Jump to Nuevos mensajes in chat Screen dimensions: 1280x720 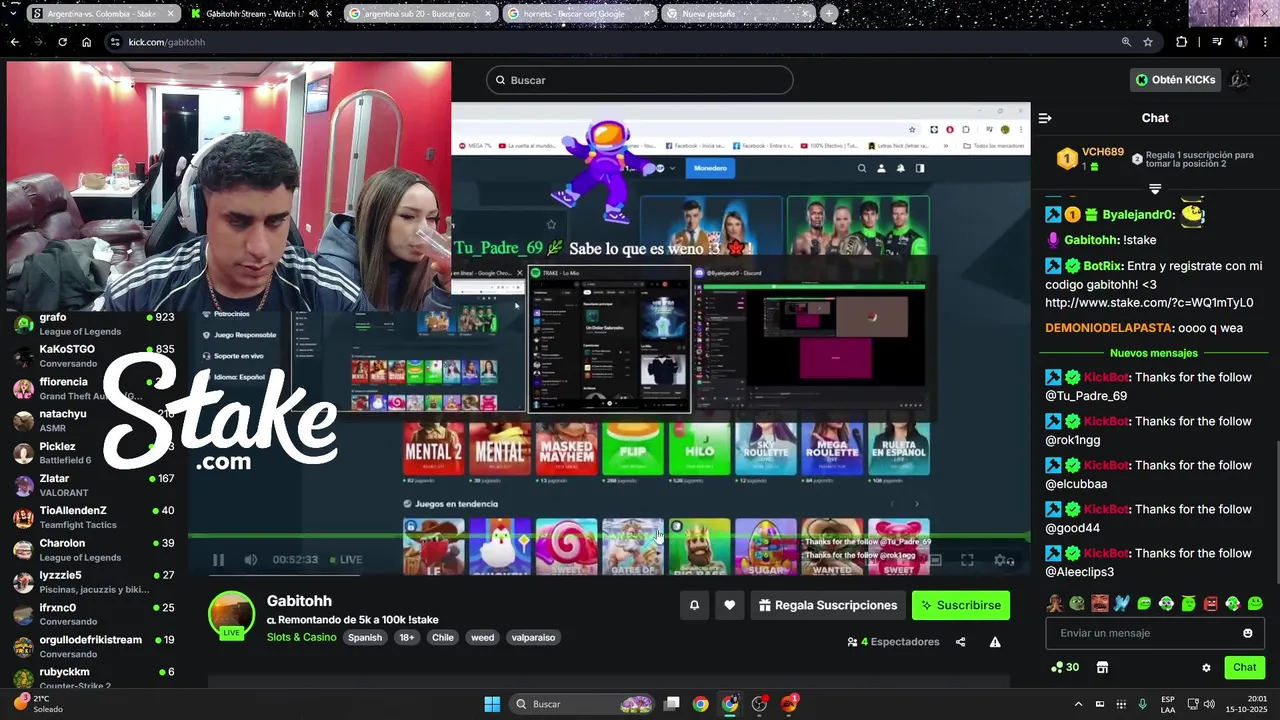pyautogui.click(x=1153, y=353)
